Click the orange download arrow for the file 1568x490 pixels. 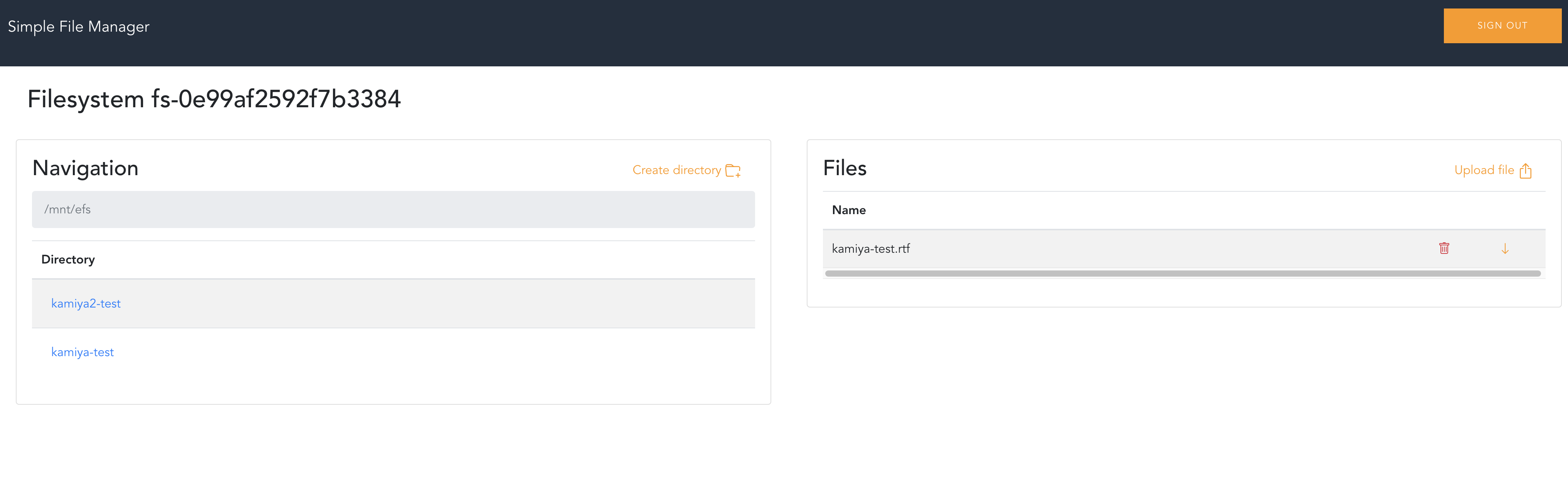(x=1505, y=248)
